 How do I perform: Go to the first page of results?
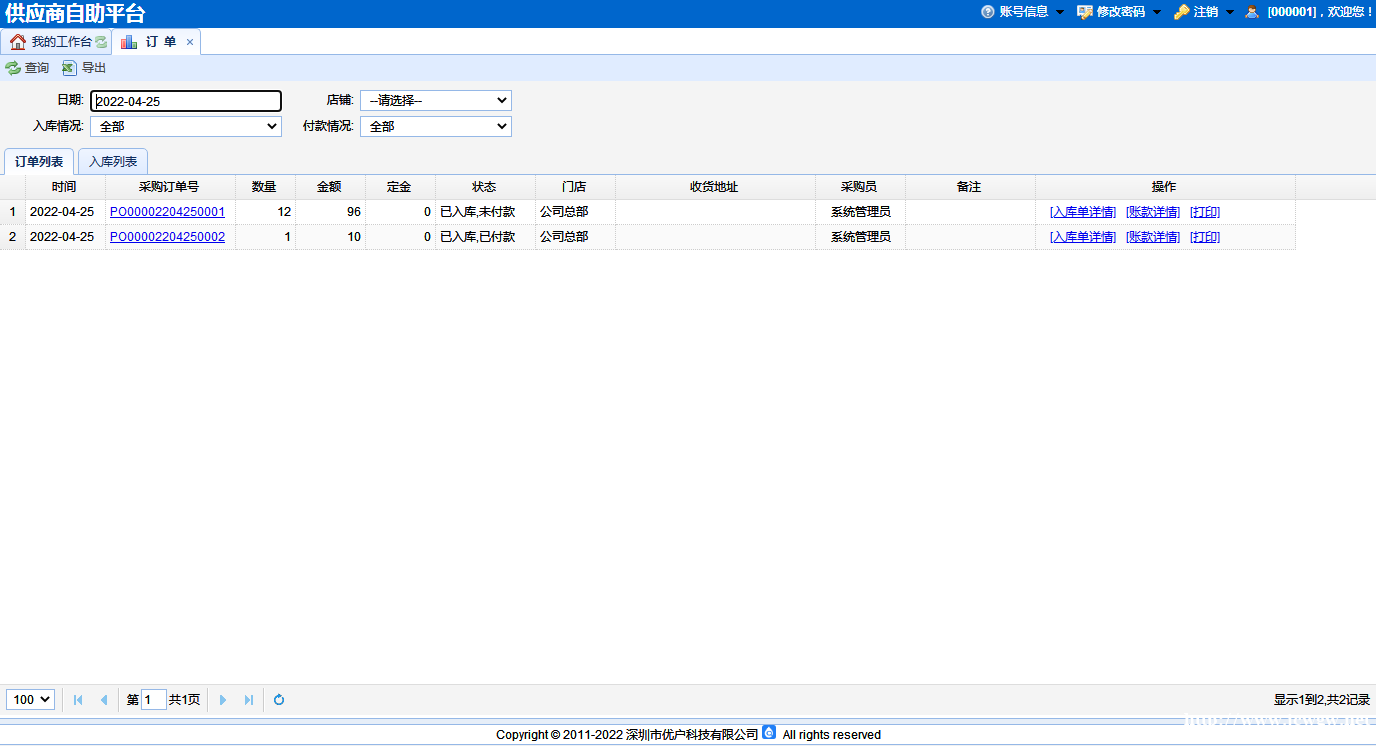(78, 700)
